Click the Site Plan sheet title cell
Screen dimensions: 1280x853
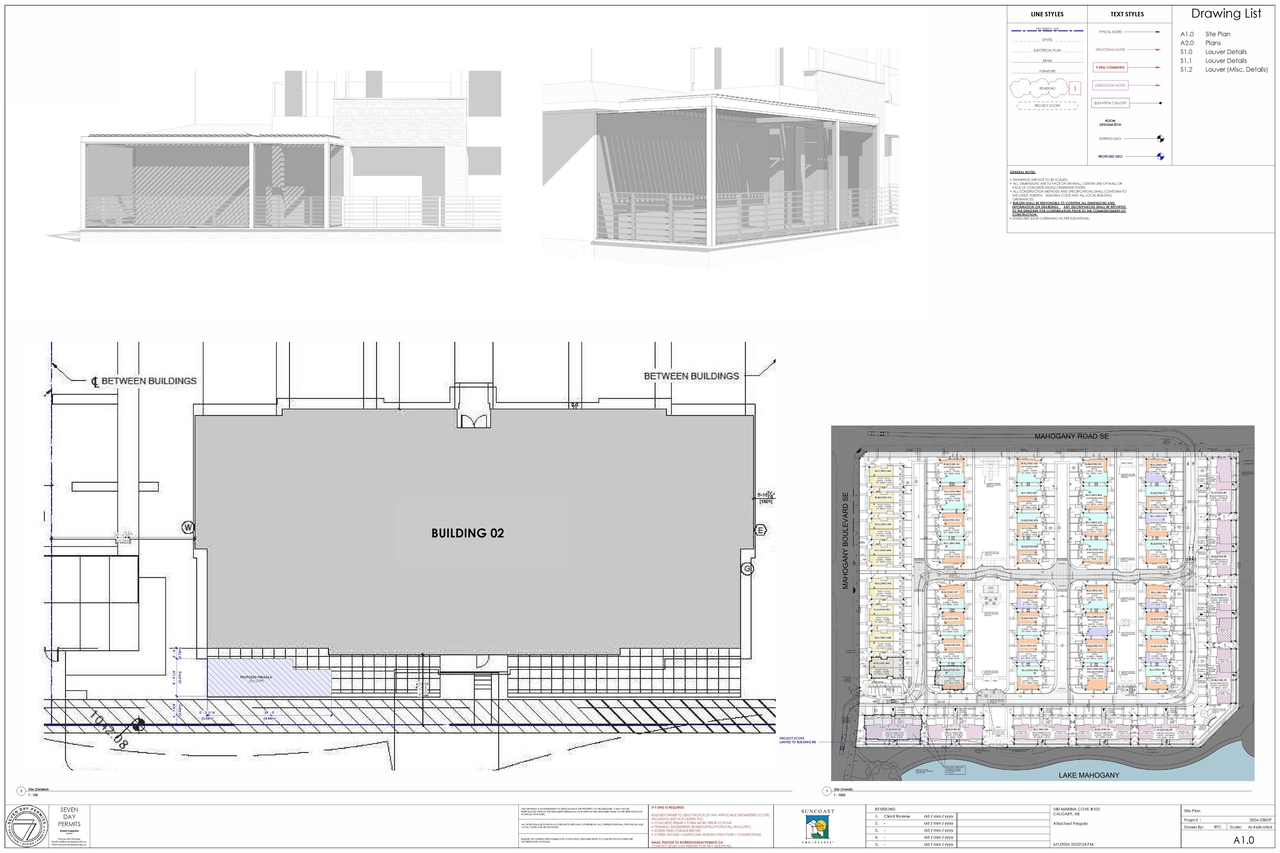1228,811
